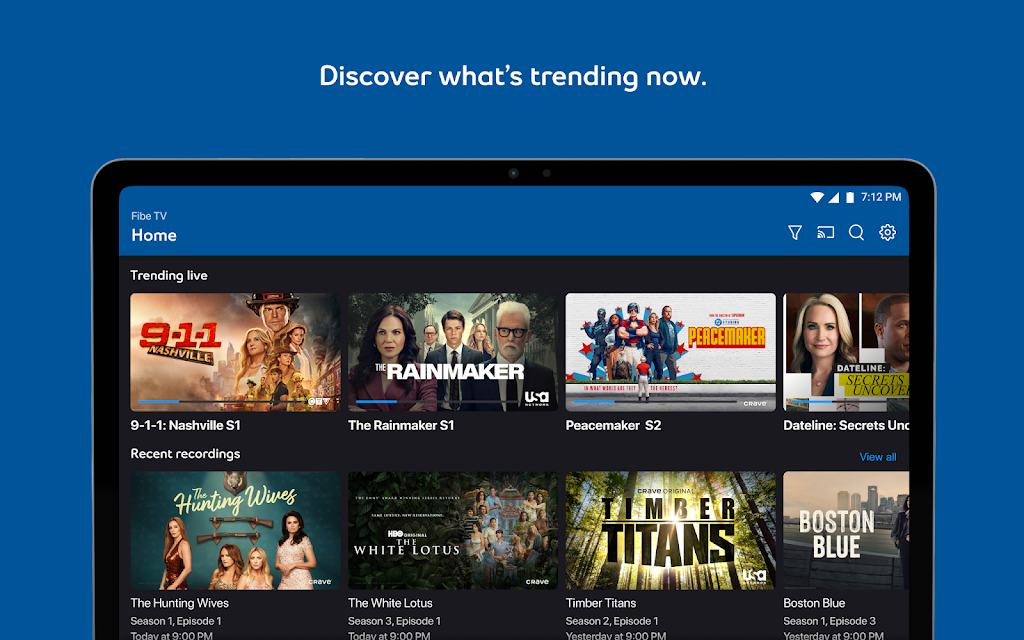Tap The Rainmaker S1 title text
The width and height of the screenshot is (1024, 640).
[401, 425]
